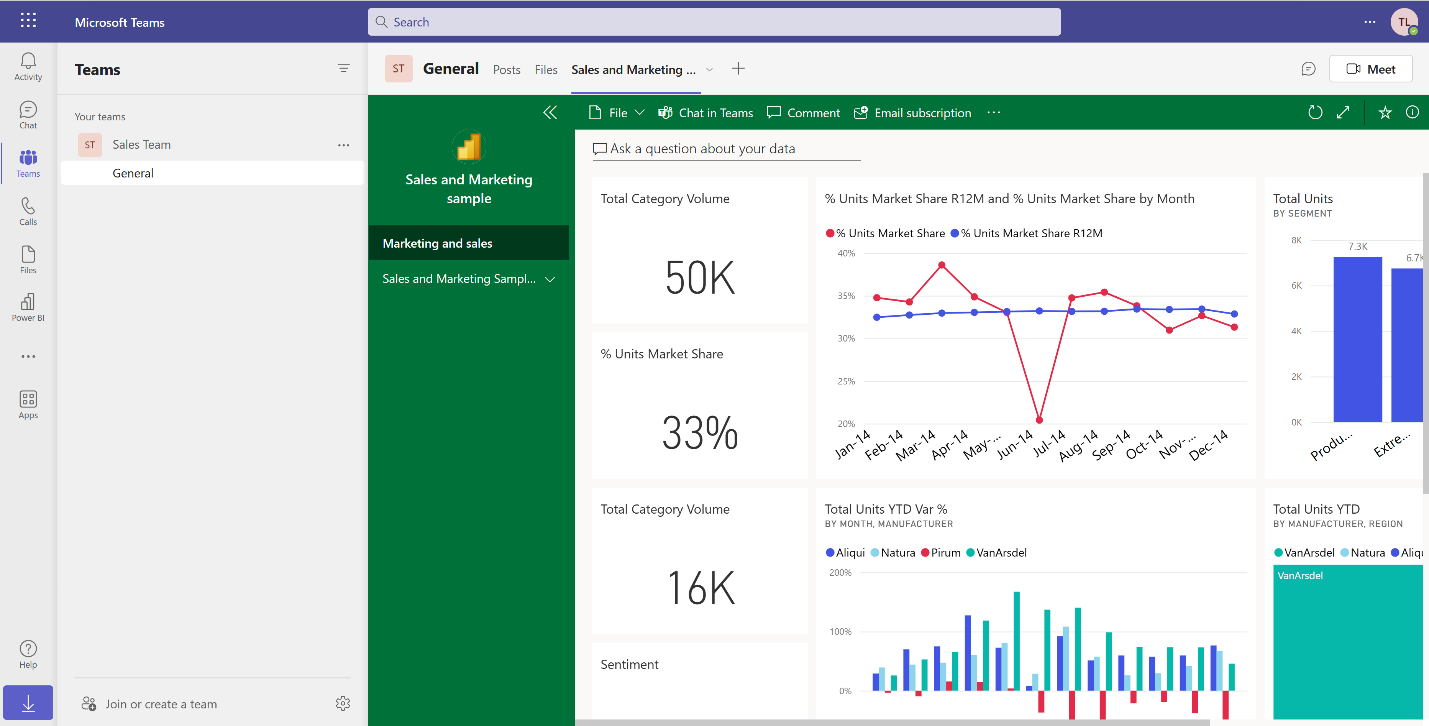Open settings and more in title bar
This screenshot has height=726, width=1429.
(x=1370, y=22)
